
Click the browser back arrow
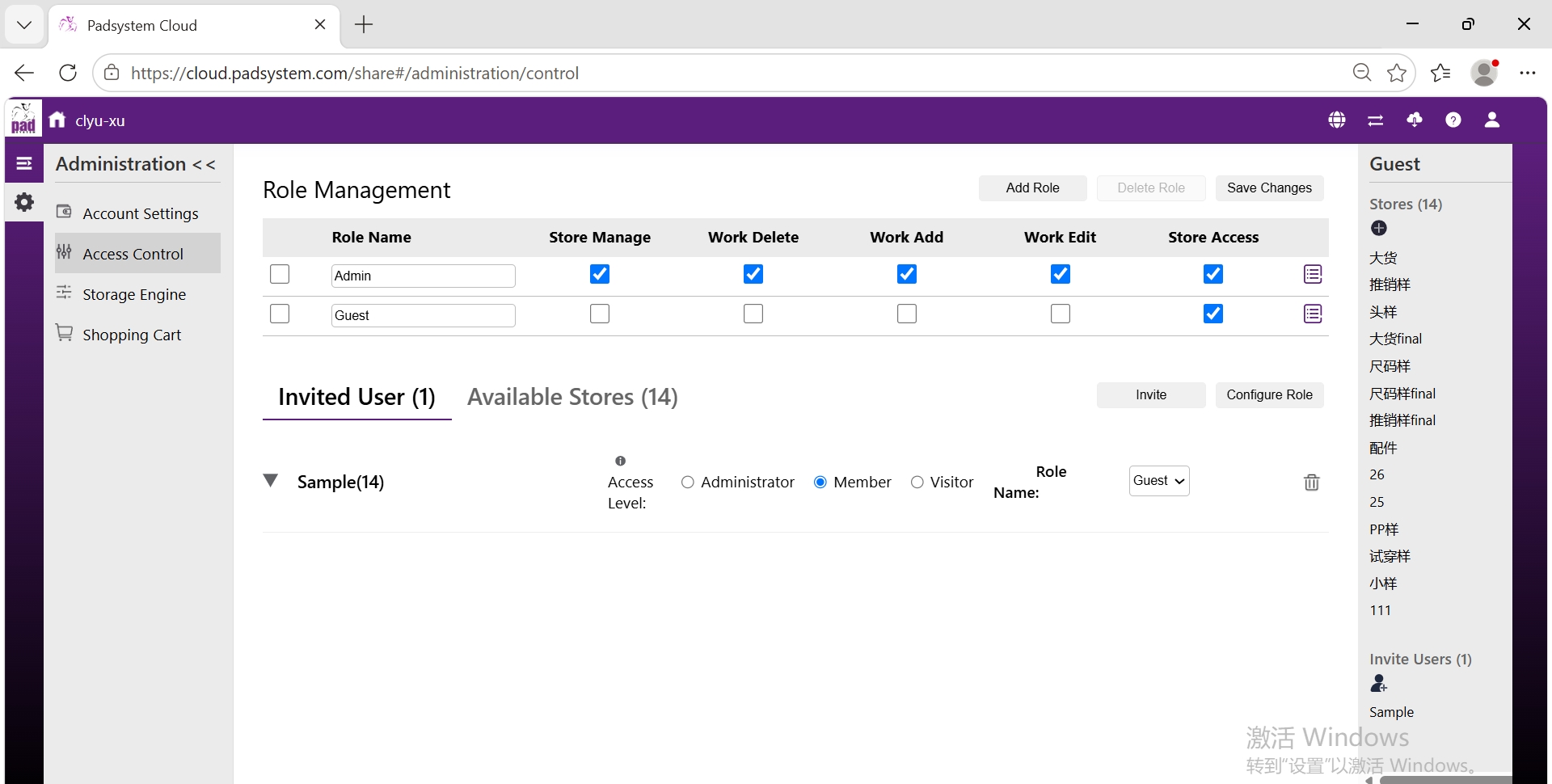click(24, 73)
